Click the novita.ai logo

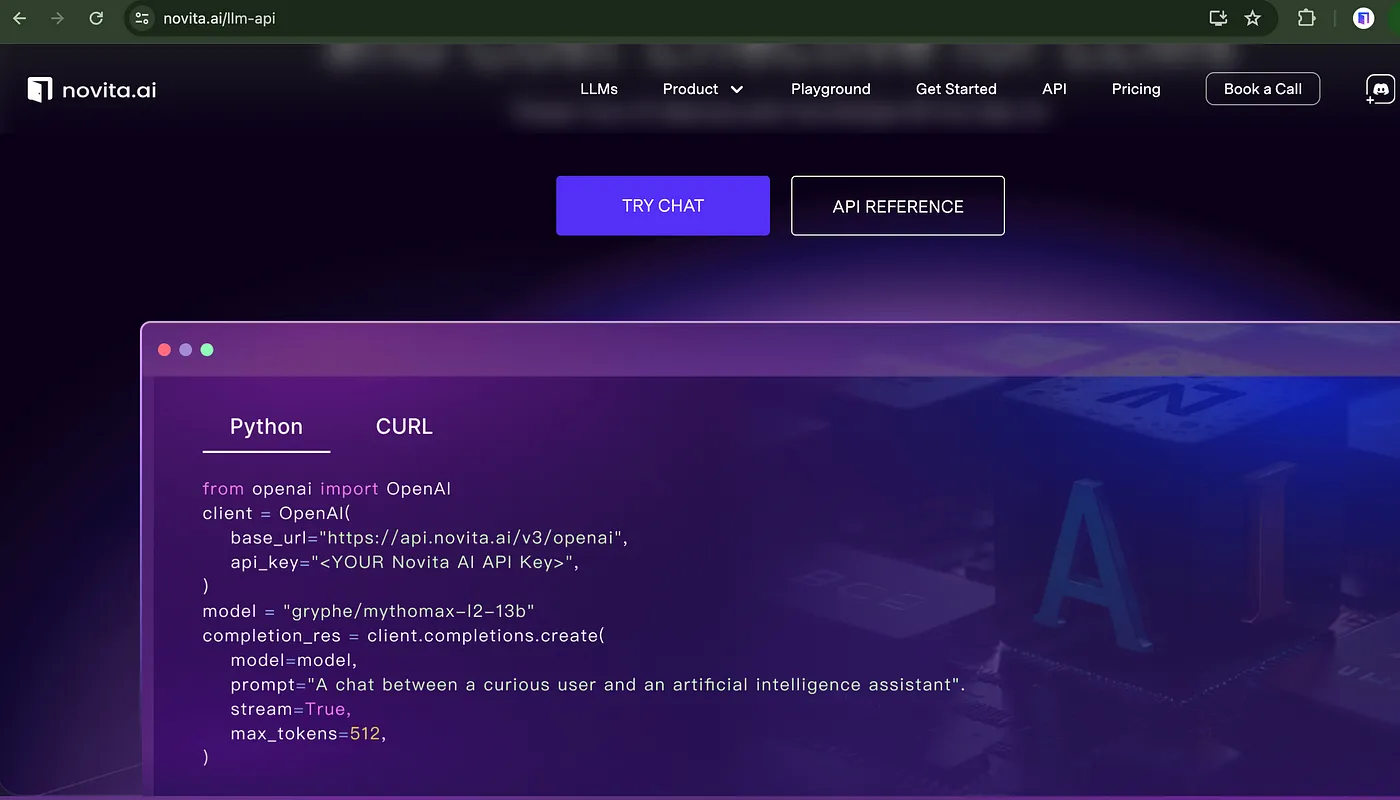(92, 89)
